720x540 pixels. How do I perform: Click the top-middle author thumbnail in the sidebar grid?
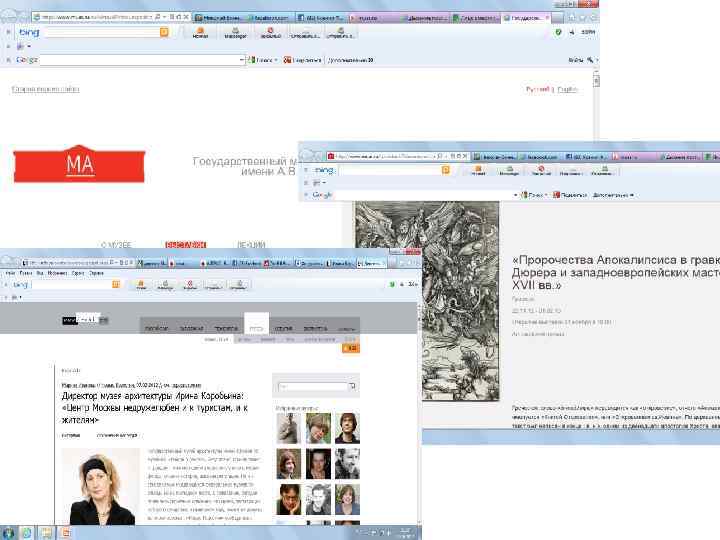click(x=318, y=428)
